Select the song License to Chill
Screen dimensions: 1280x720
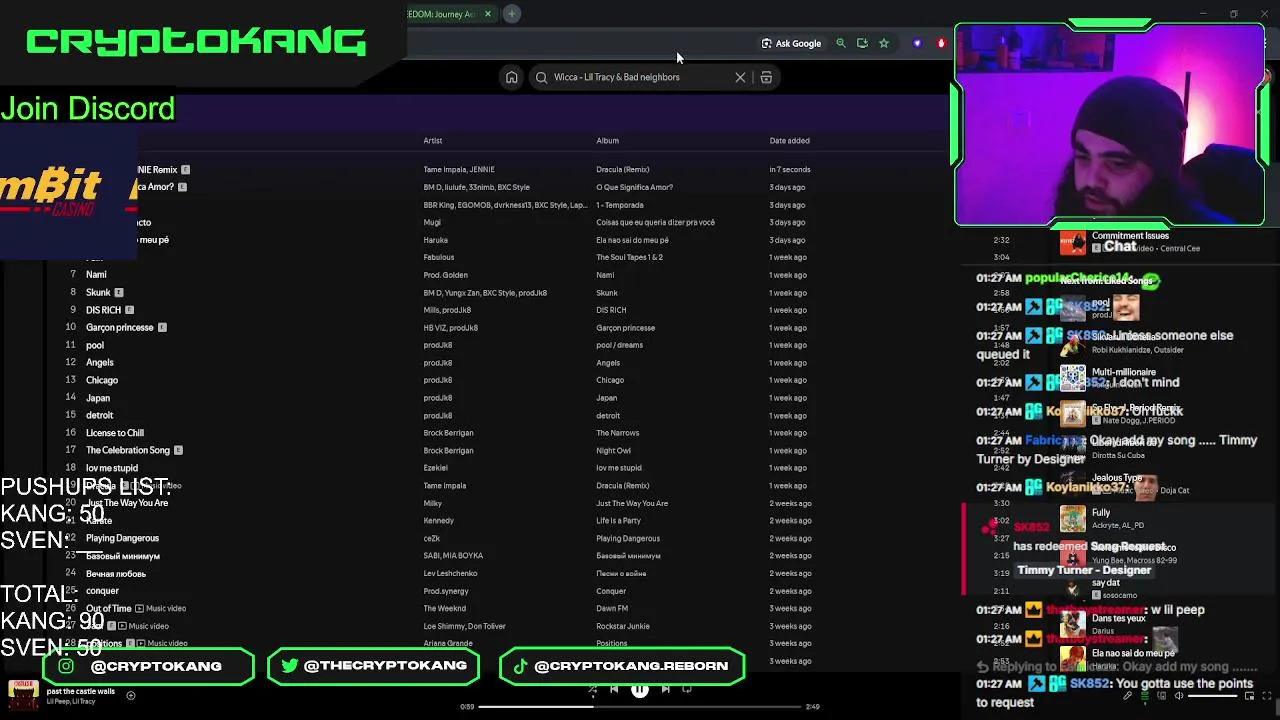[x=115, y=433]
